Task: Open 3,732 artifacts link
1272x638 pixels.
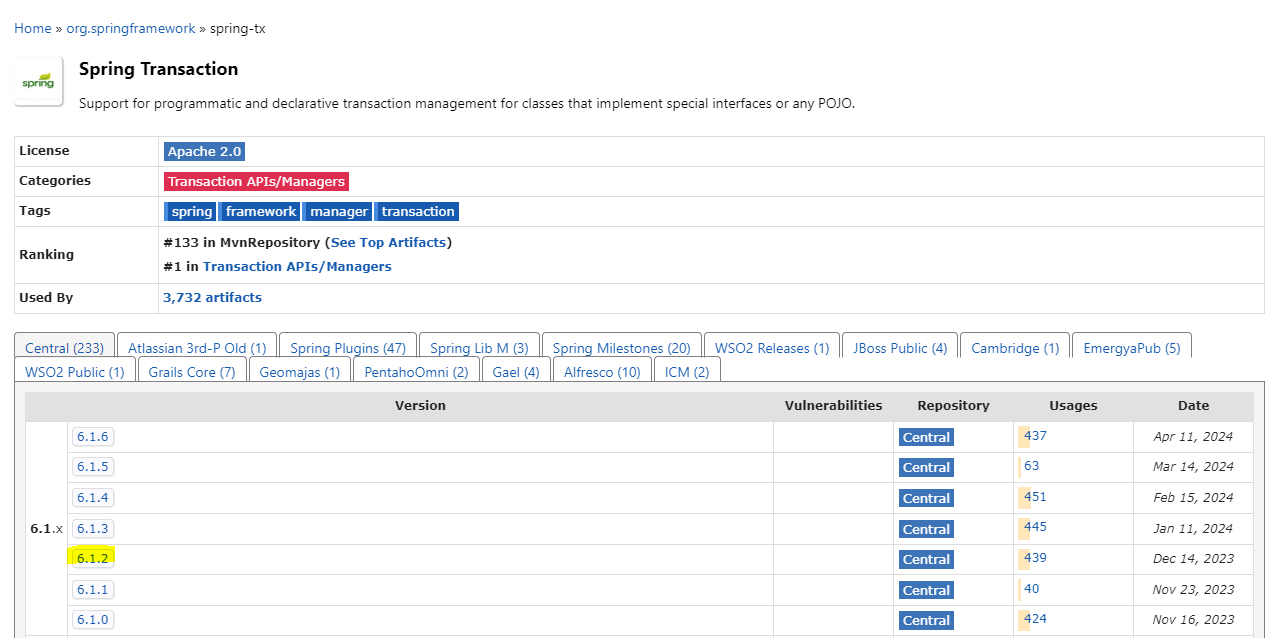Action: 212,297
